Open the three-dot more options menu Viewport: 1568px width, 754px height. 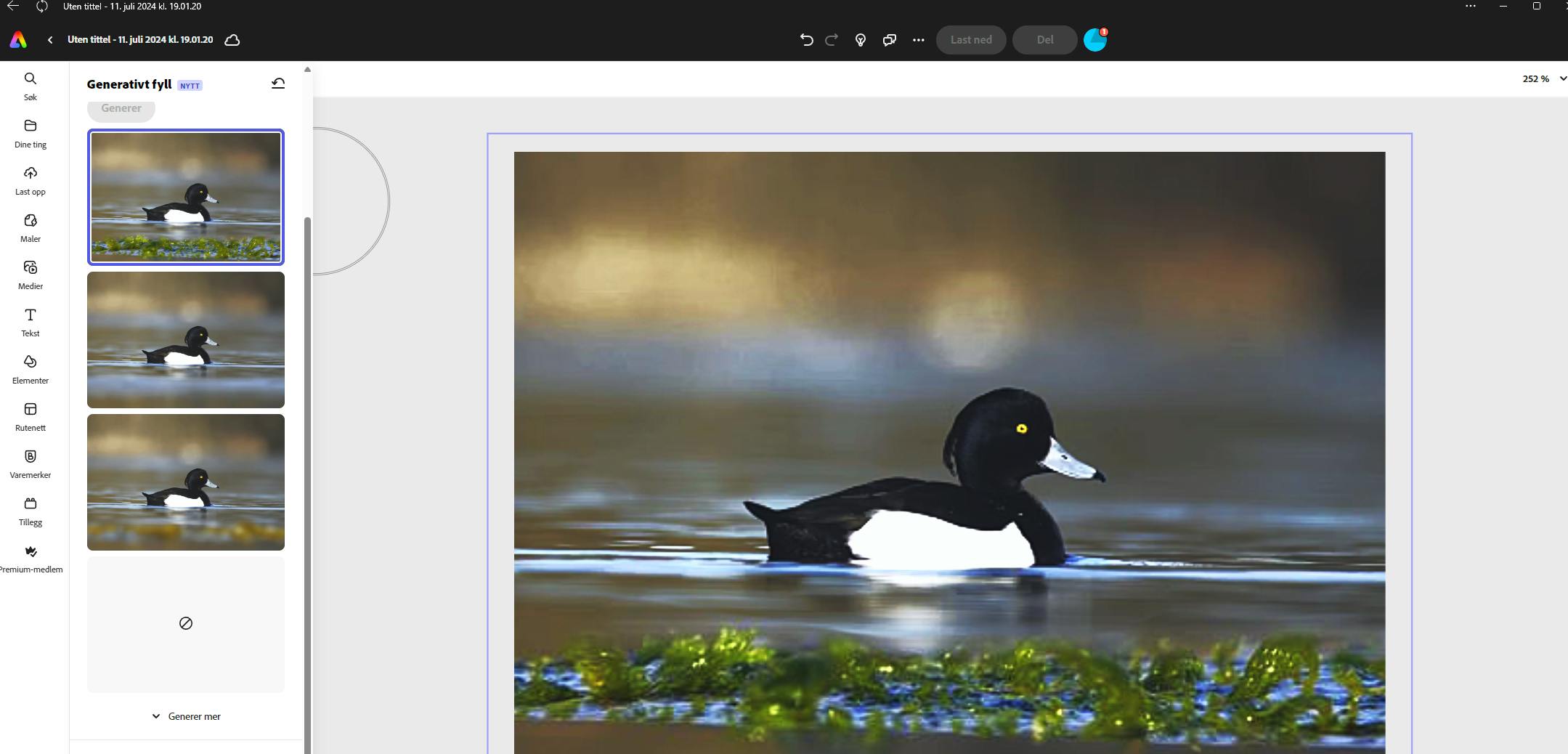(x=919, y=40)
